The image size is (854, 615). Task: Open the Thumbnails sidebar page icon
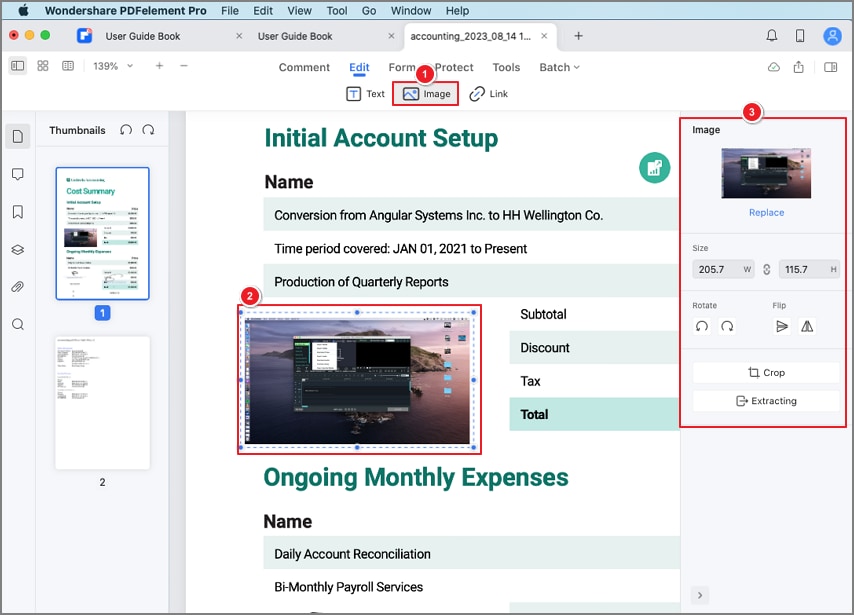(17, 136)
